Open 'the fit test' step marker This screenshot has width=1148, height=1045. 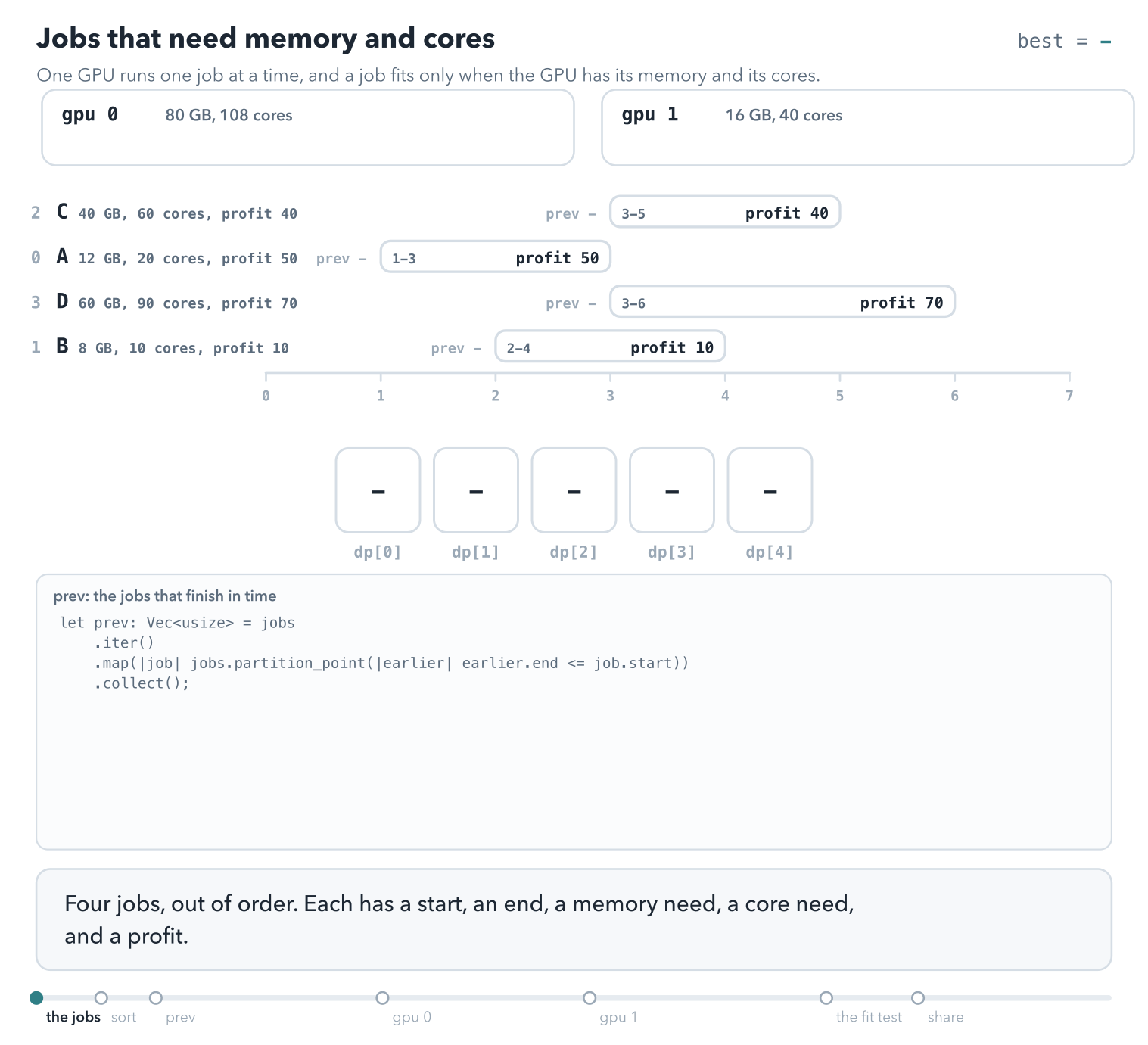pyautogui.click(x=826, y=998)
